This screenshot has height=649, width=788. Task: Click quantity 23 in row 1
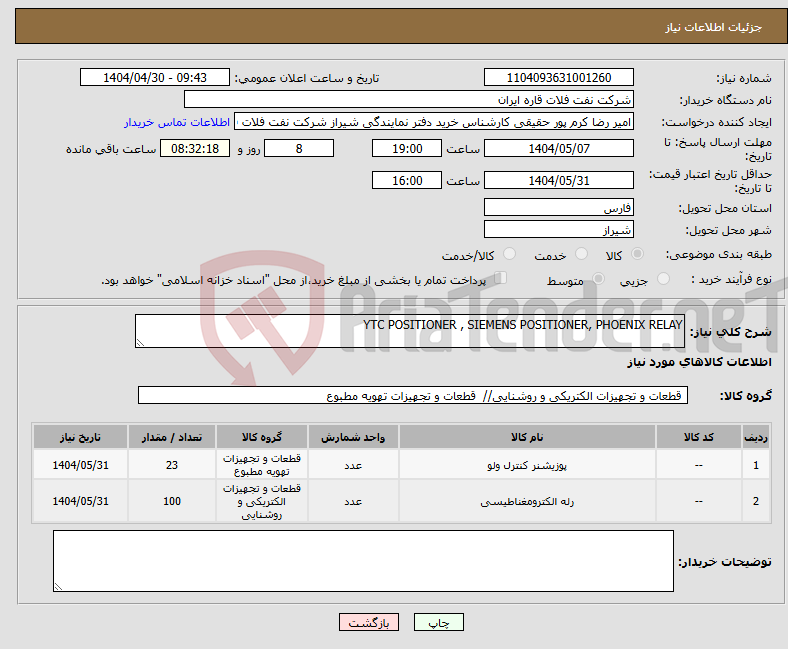click(x=172, y=465)
